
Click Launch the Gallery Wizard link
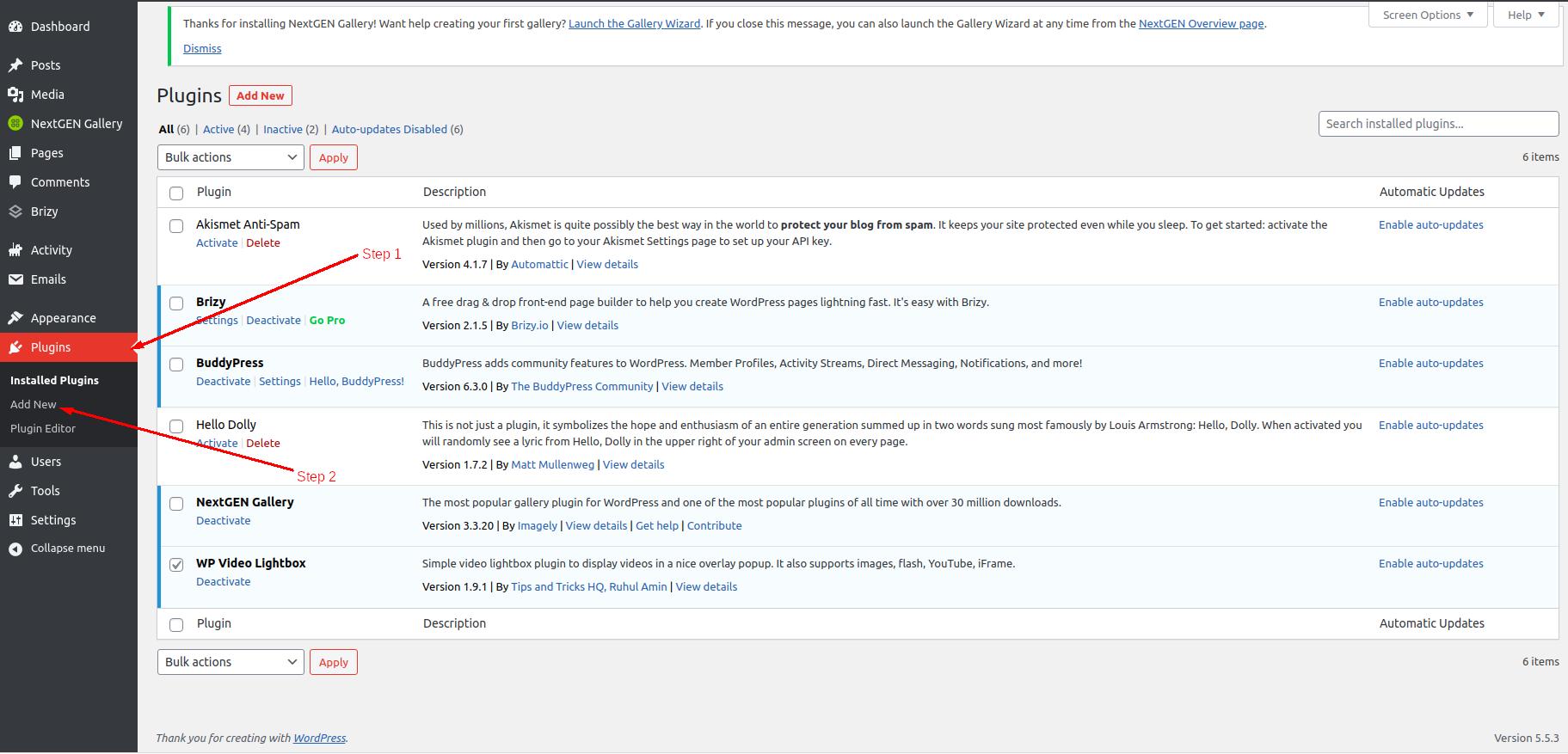click(634, 23)
